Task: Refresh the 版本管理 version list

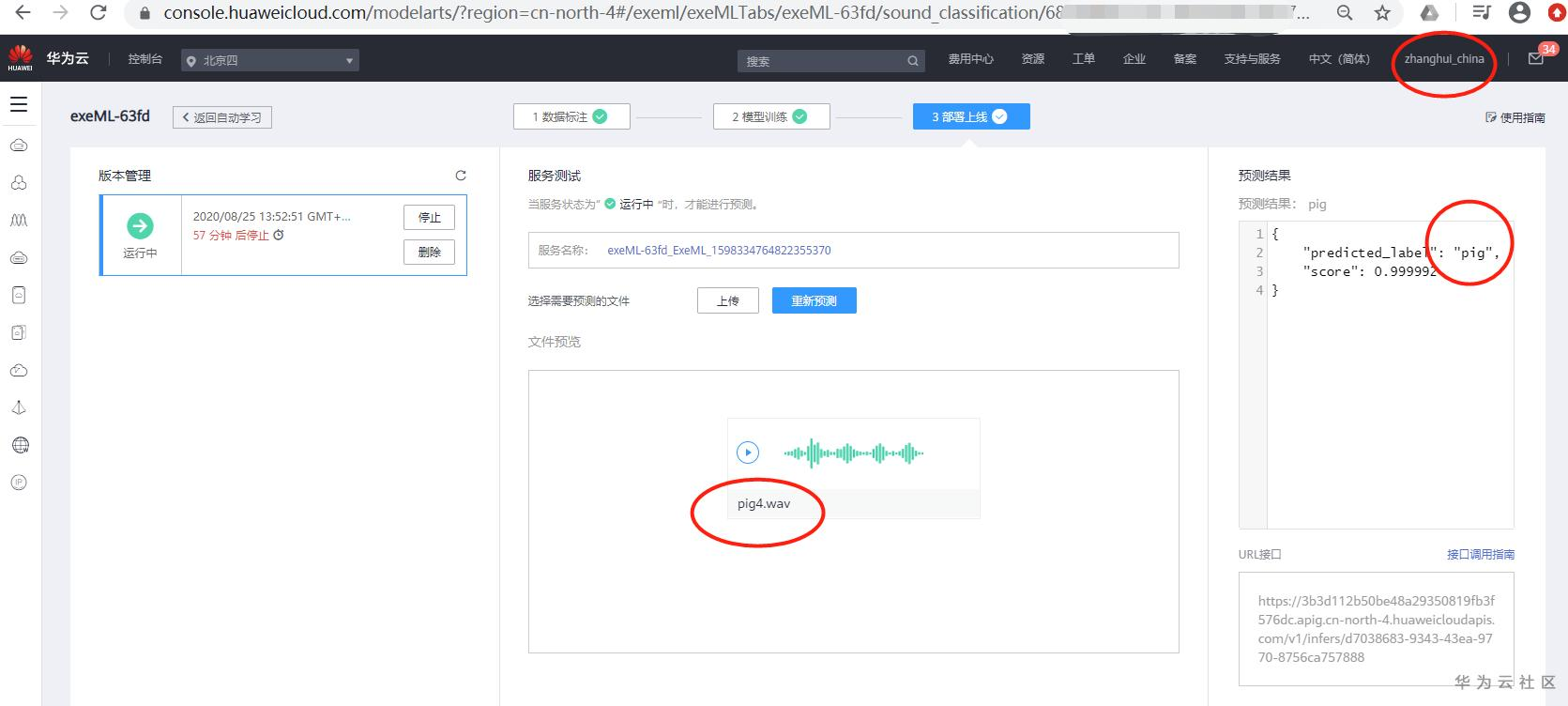Action: click(461, 176)
